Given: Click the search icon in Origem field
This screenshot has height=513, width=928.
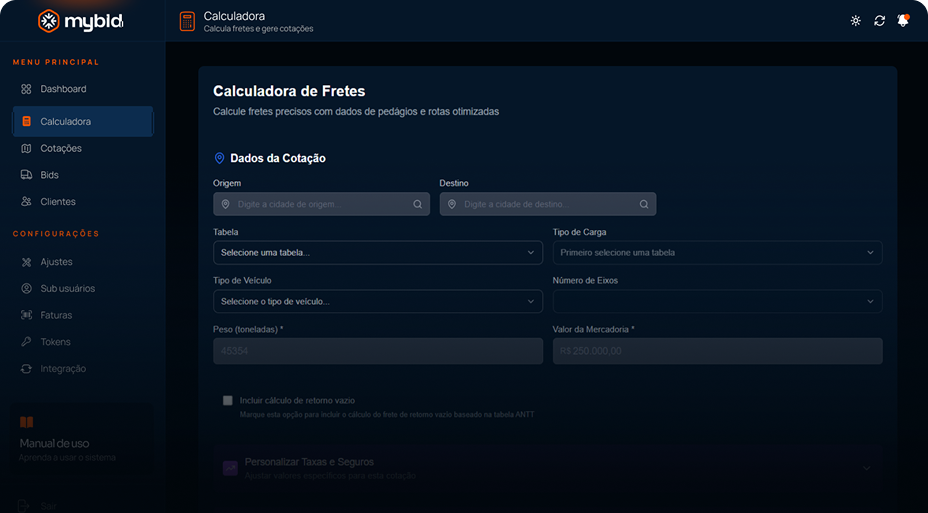Looking at the screenshot, I should (418, 204).
